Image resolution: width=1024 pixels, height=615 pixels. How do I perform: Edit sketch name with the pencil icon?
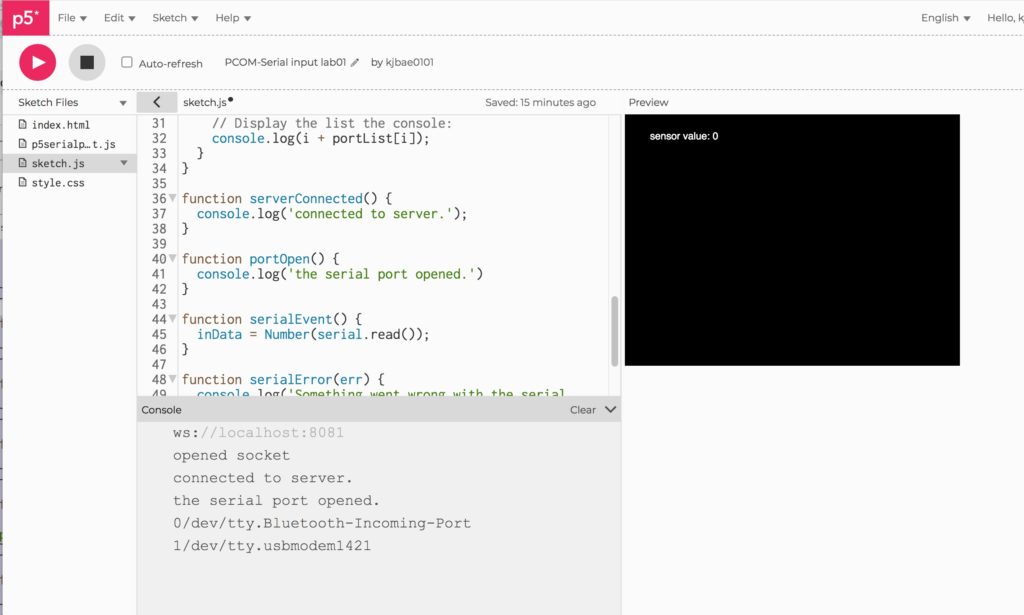[x=355, y=63]
